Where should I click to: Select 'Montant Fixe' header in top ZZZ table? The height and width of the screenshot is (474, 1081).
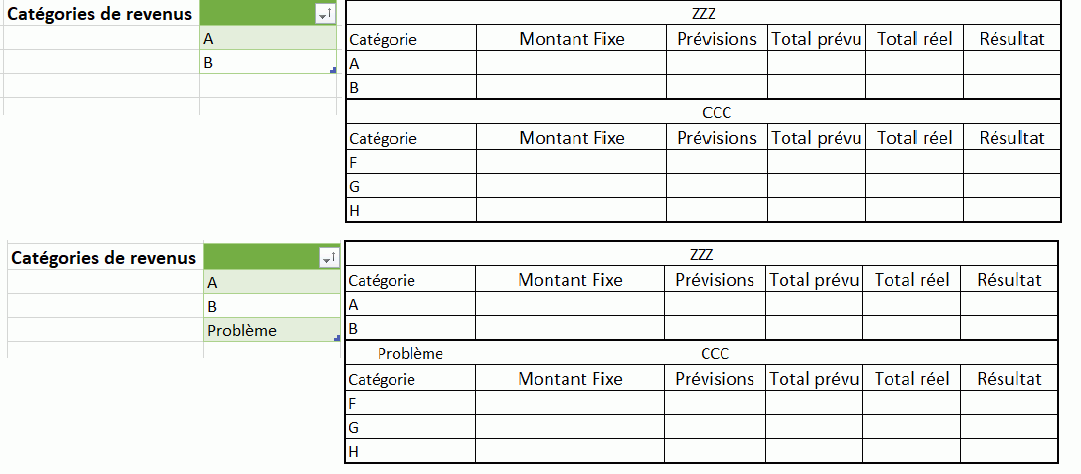tap(572, 39)
